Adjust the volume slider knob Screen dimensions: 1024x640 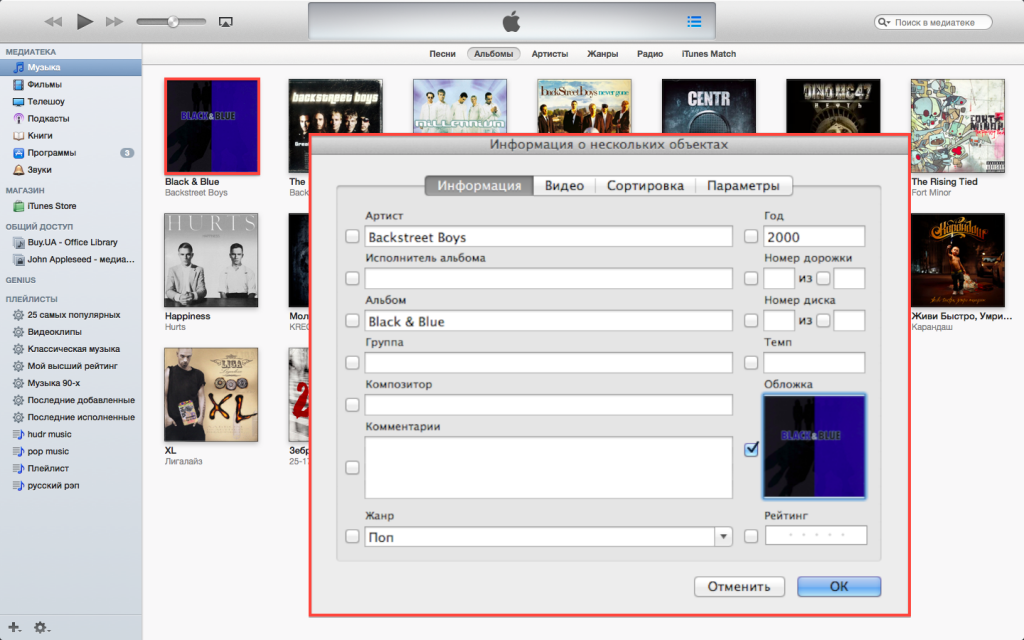click(172, 22)
